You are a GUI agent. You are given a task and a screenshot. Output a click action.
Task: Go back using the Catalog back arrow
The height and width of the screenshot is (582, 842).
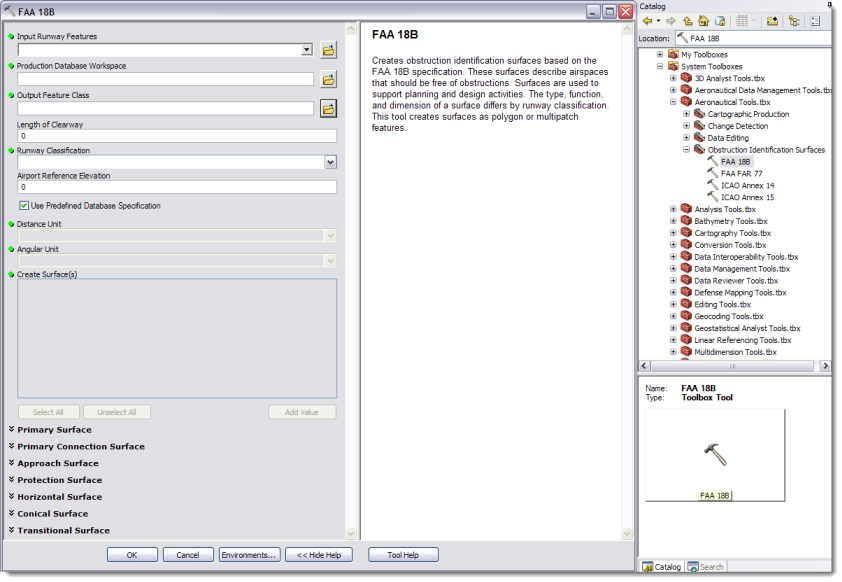(648, 21)
